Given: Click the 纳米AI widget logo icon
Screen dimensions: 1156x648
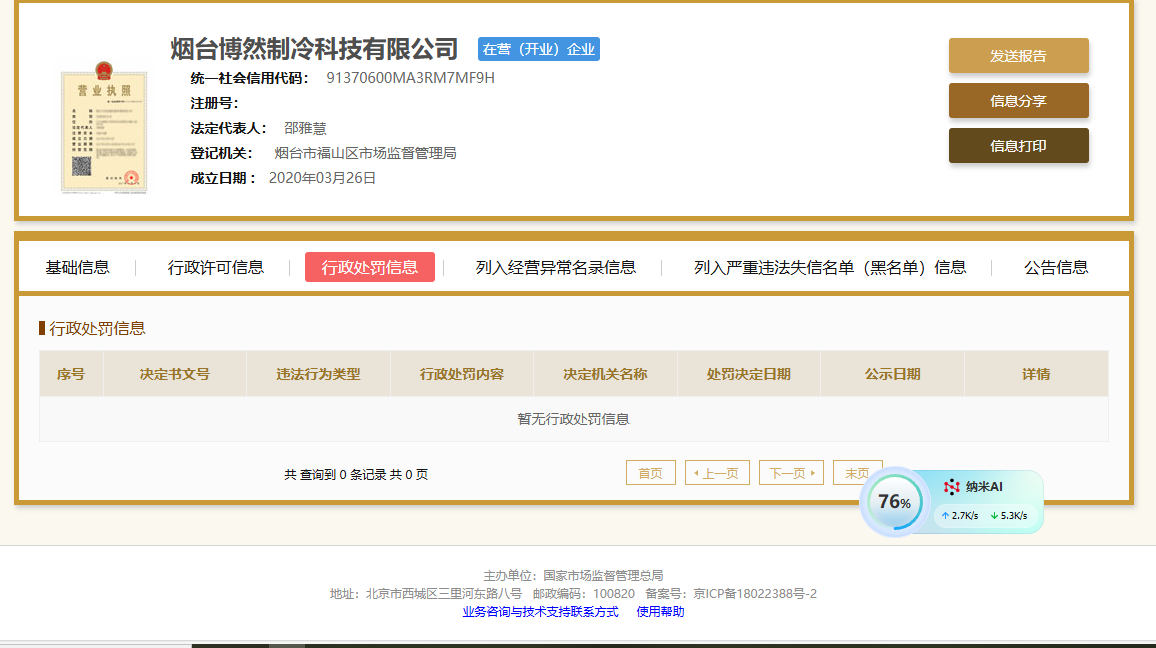Looking at the screenshot, I should tap(952, 487).
